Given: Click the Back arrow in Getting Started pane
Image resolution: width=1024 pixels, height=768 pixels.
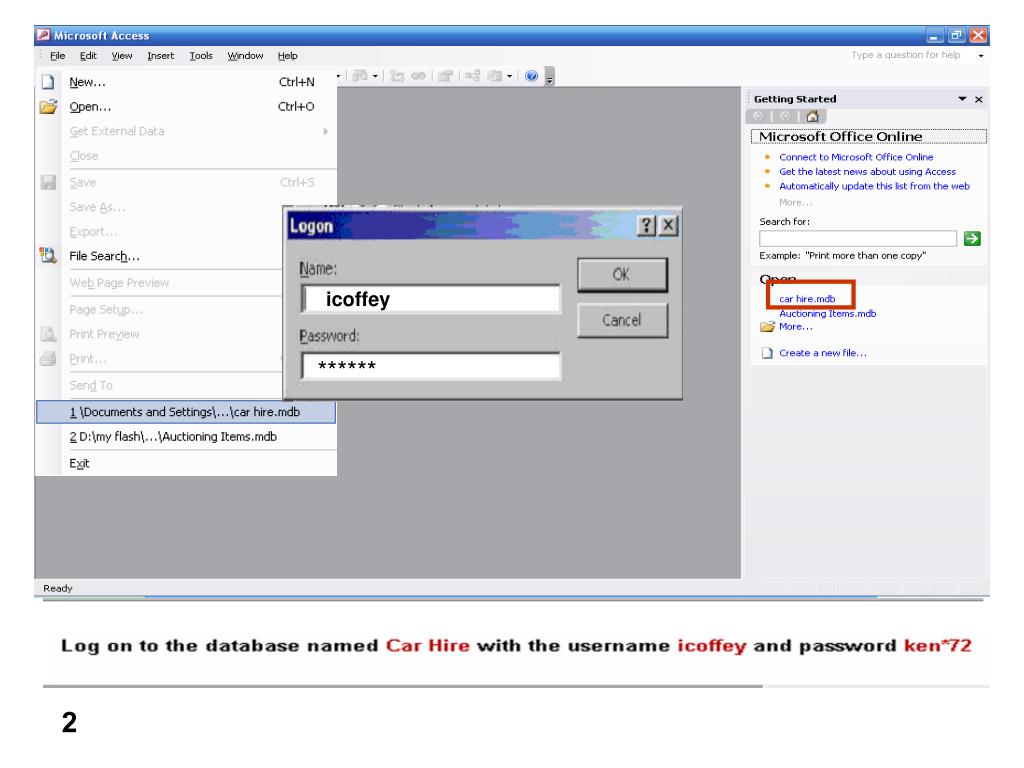Looking at the screenshot, I should click(x=758, y=116).
